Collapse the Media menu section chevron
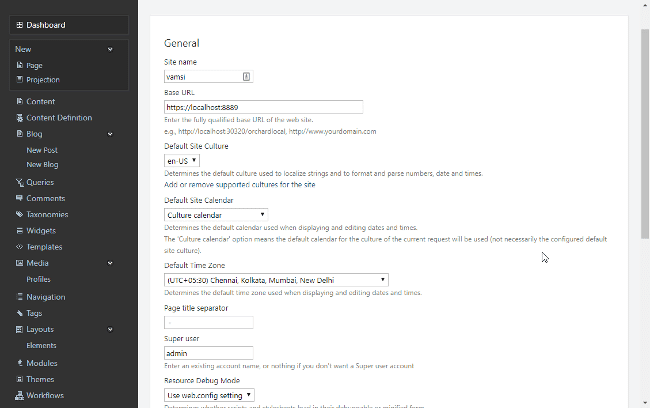The width and height of the screenshot is (650, 408). pos(110,263)
